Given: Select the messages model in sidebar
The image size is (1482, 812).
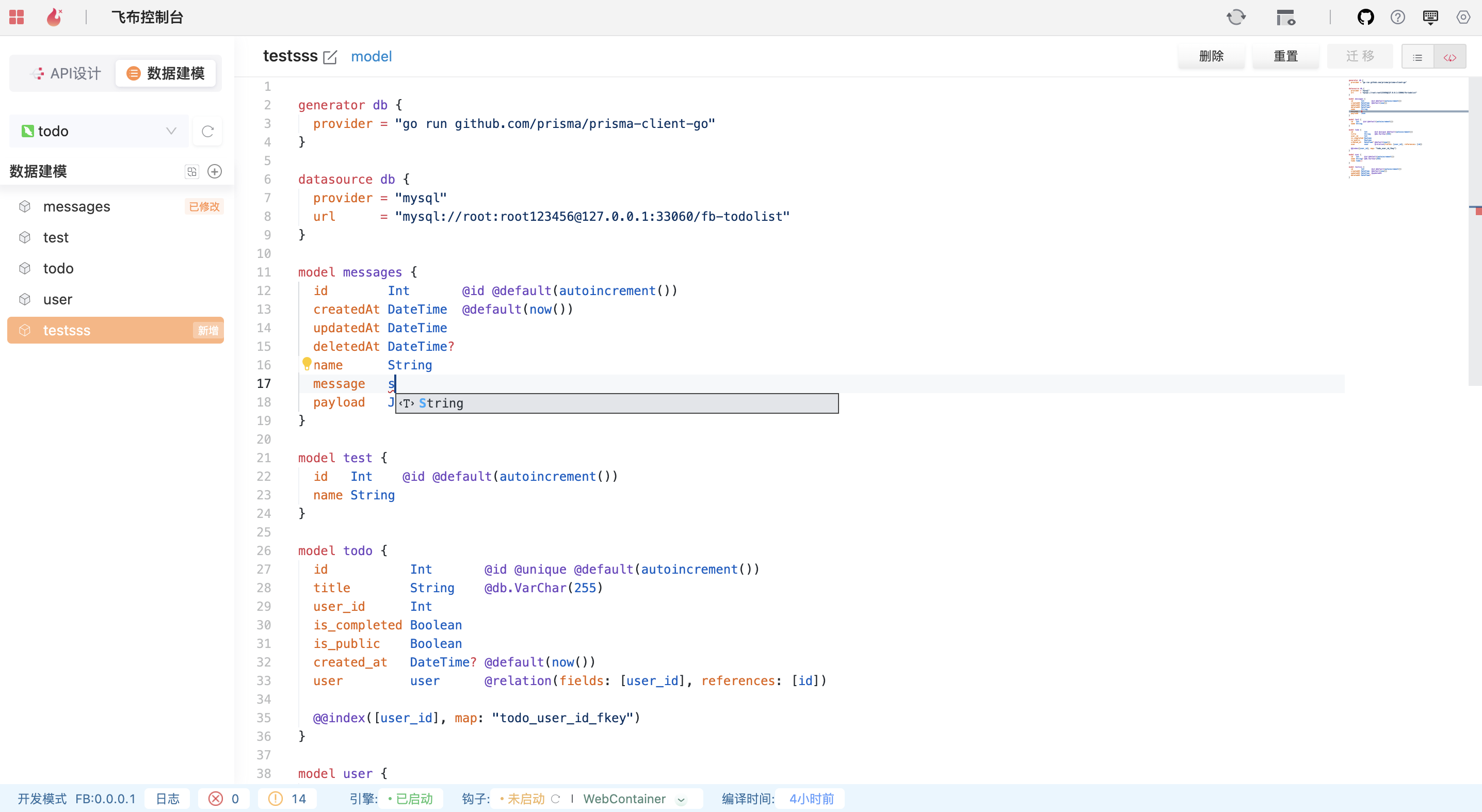Looking at the screenshot, I should point(76,206).
